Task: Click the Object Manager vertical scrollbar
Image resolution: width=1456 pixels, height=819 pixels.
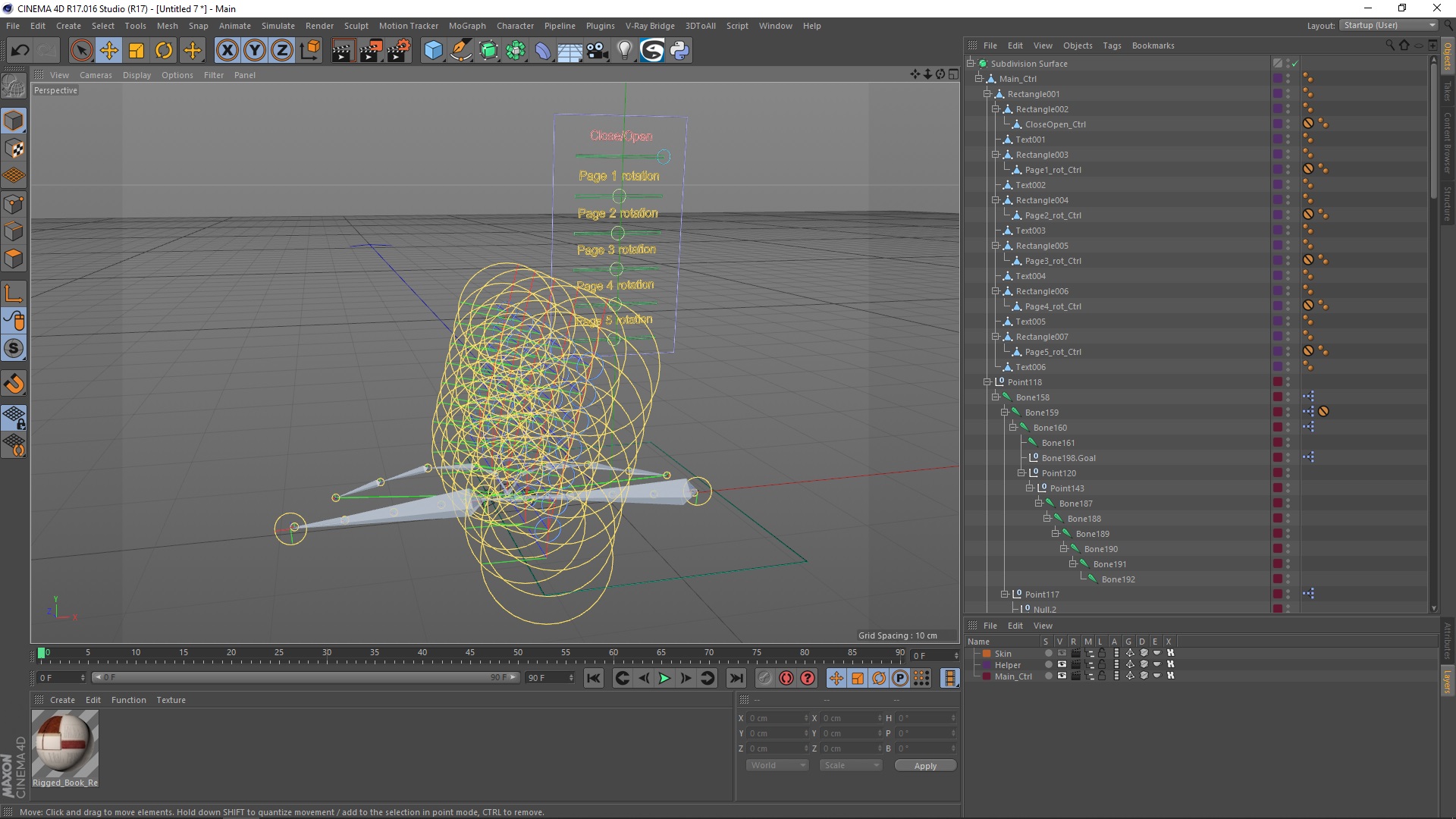Action: tap(1433, 129)
